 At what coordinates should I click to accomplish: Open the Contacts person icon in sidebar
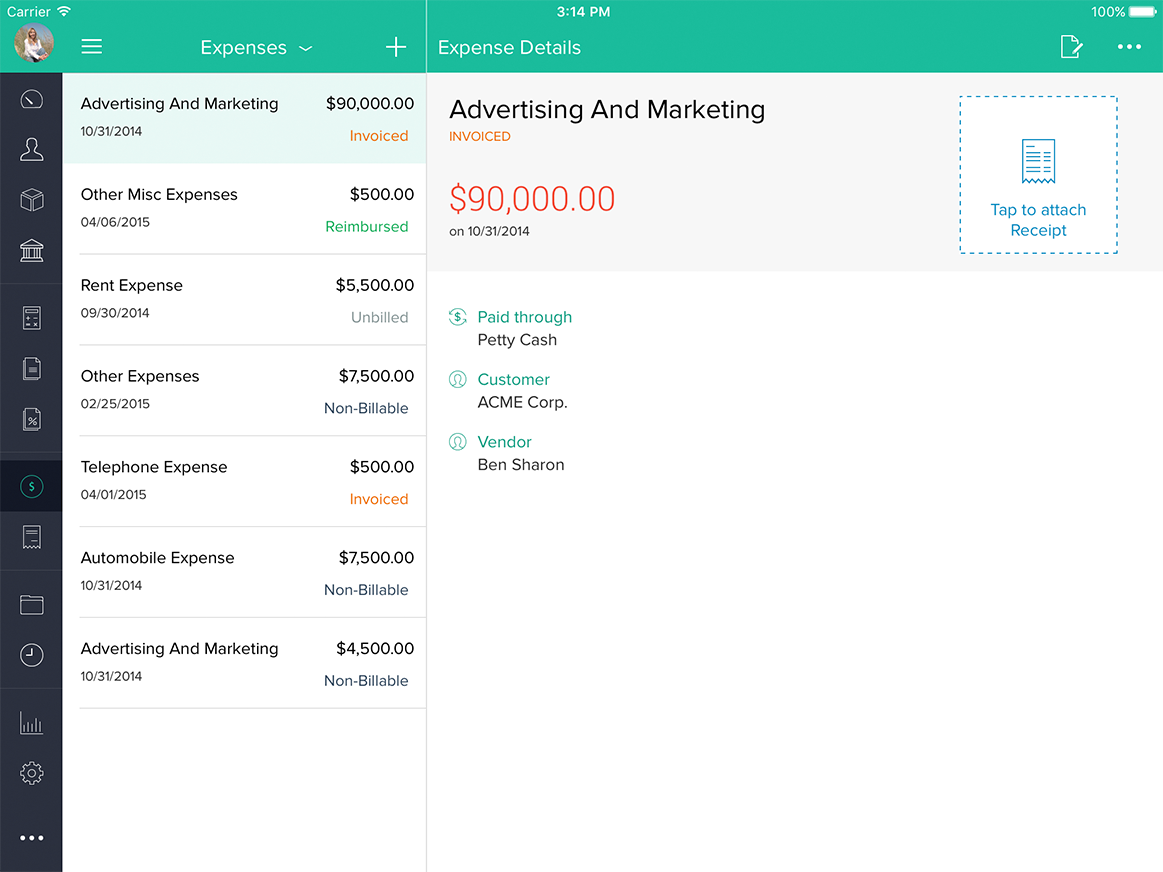(x=31, y=150)
